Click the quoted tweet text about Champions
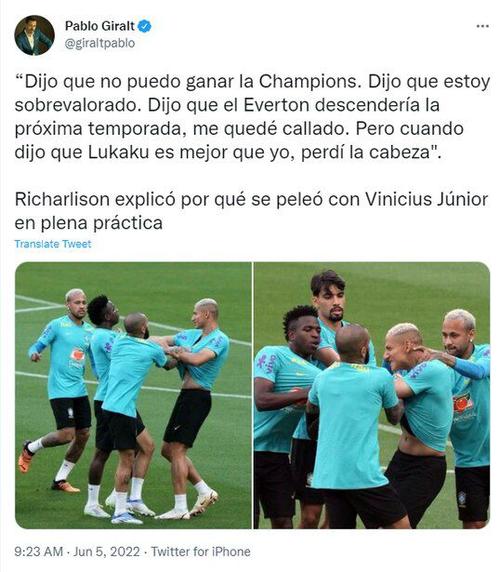This screenshot has height=572, width=500. (252, 117)
